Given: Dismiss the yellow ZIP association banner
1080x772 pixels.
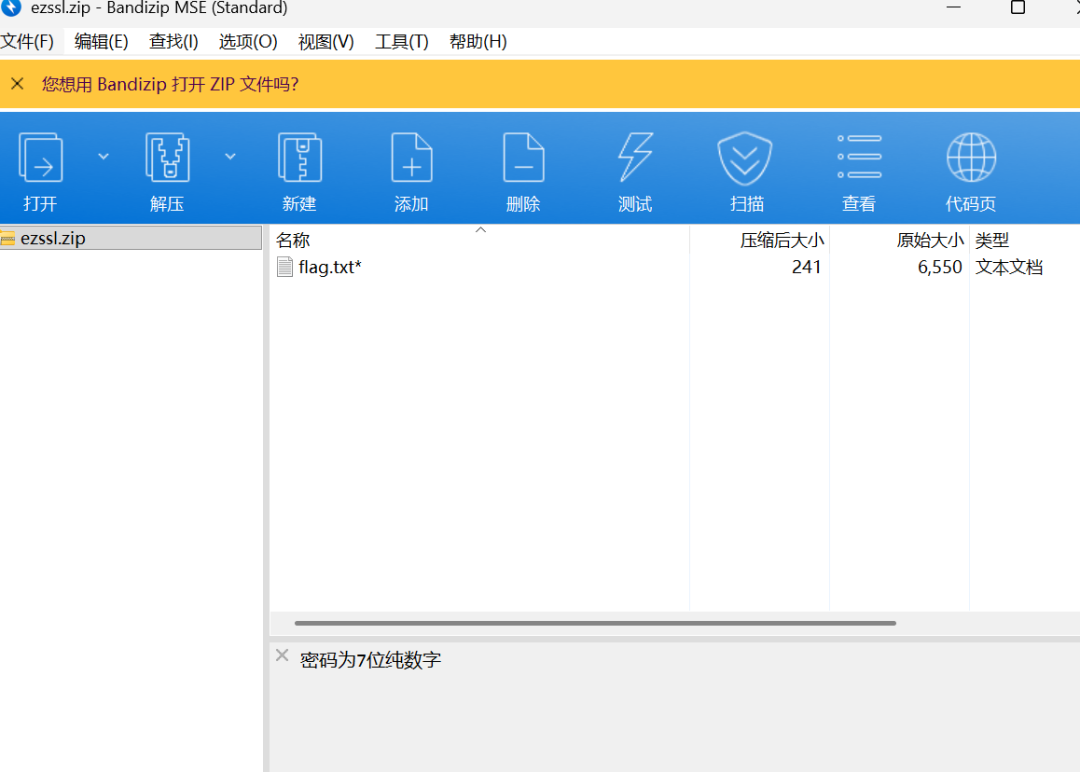Looking at the screenshot, I should [17, 84].
